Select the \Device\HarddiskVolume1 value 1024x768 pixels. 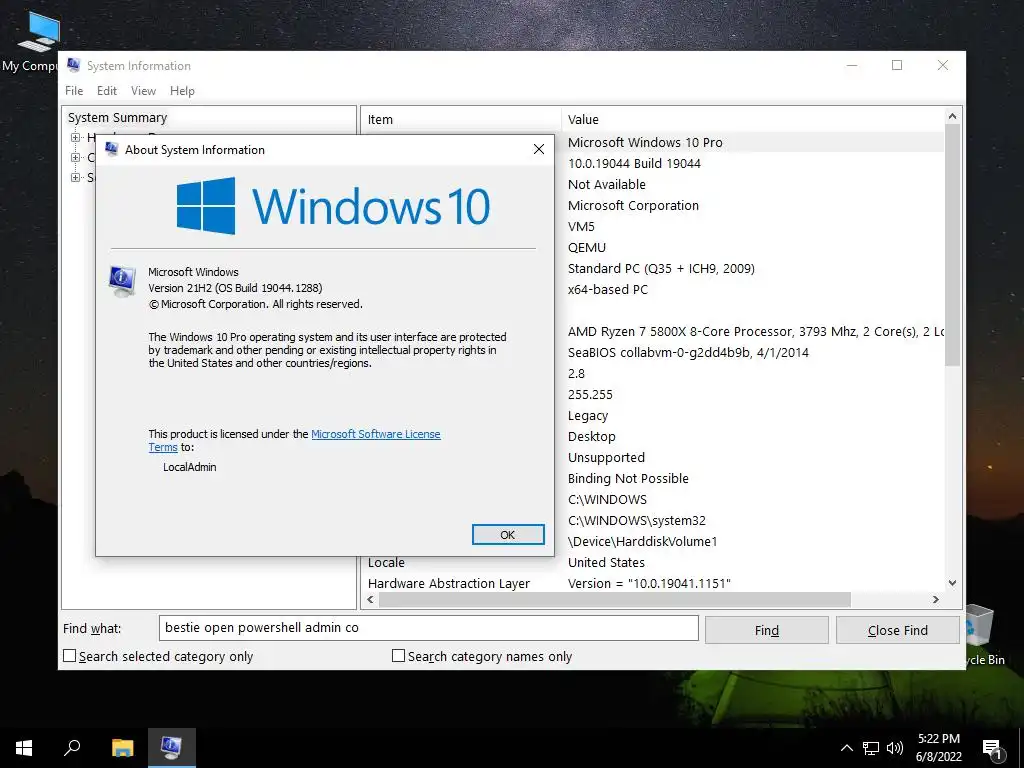(643, 541)
